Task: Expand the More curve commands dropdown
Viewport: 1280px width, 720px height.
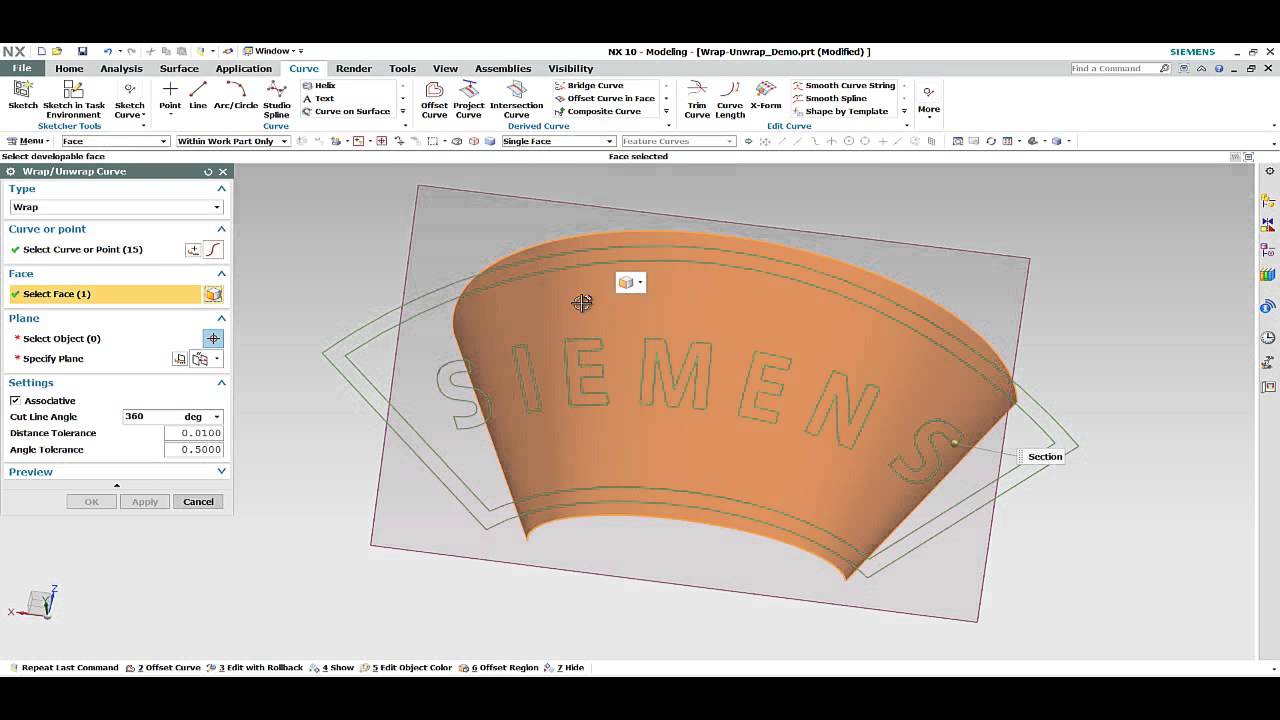Action: click(x=929, y=98)
